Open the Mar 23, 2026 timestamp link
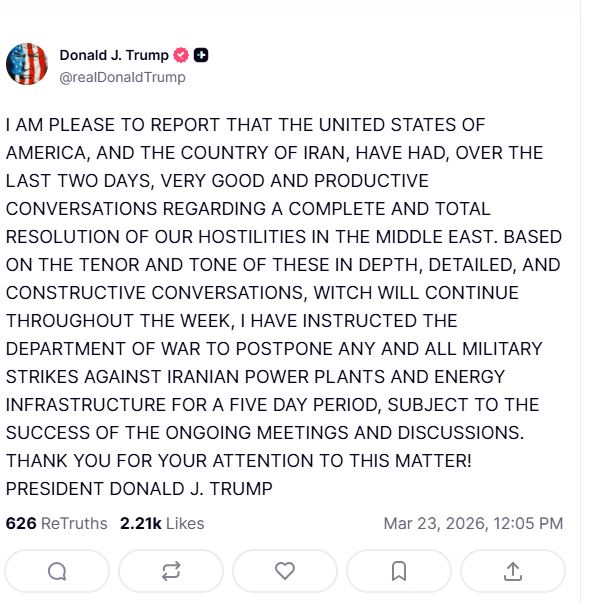603x604 pixels. click(473, 523)
